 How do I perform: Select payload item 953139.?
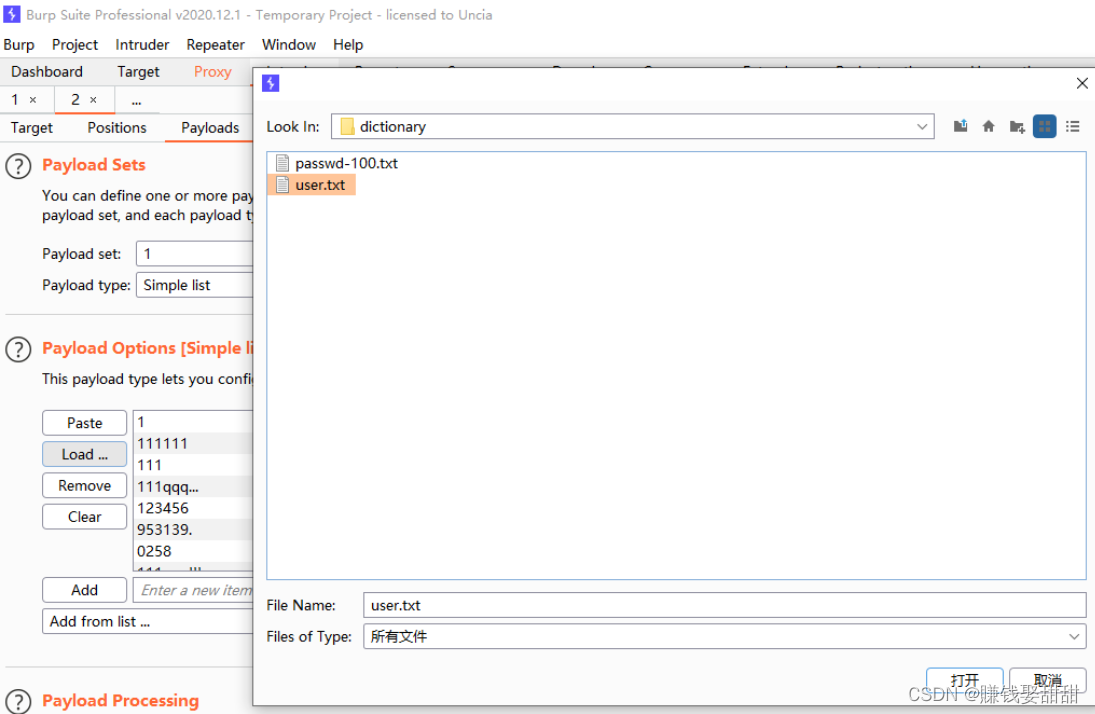(x=193, y=530)
